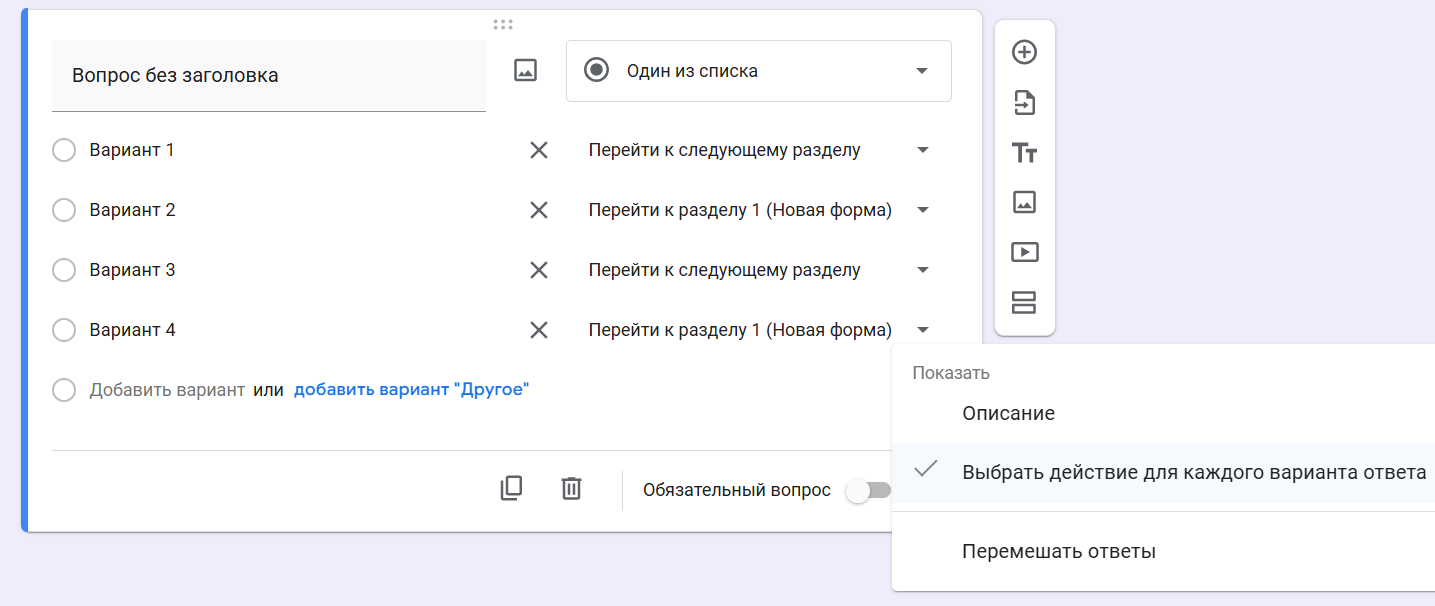Add a section from side toolbar
The height and width of the screenshot is (606, 1435).
[x=1024, y=302]
